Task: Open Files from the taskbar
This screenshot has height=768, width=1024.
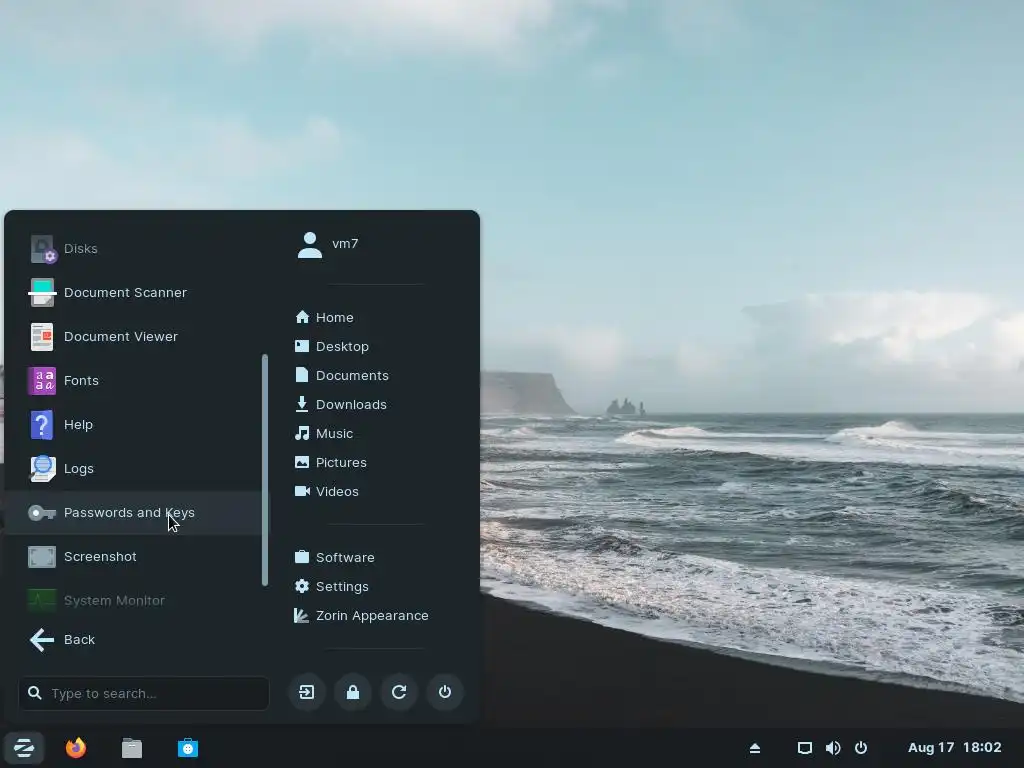Action: 132,748
